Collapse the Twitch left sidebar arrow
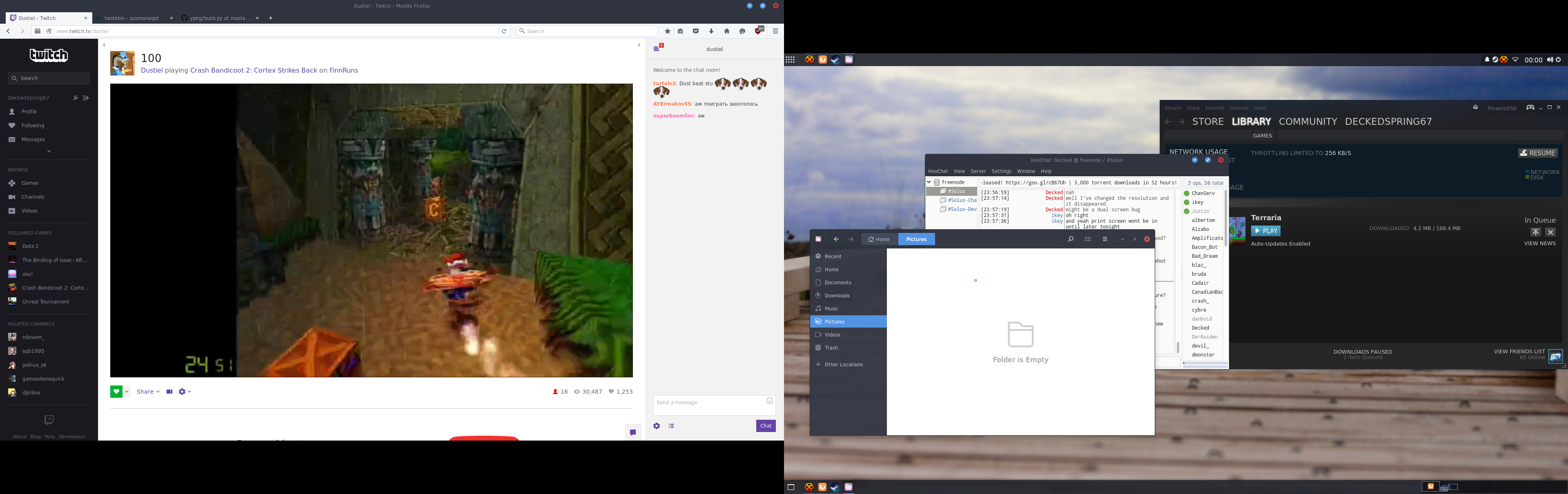 coord(104,45)
